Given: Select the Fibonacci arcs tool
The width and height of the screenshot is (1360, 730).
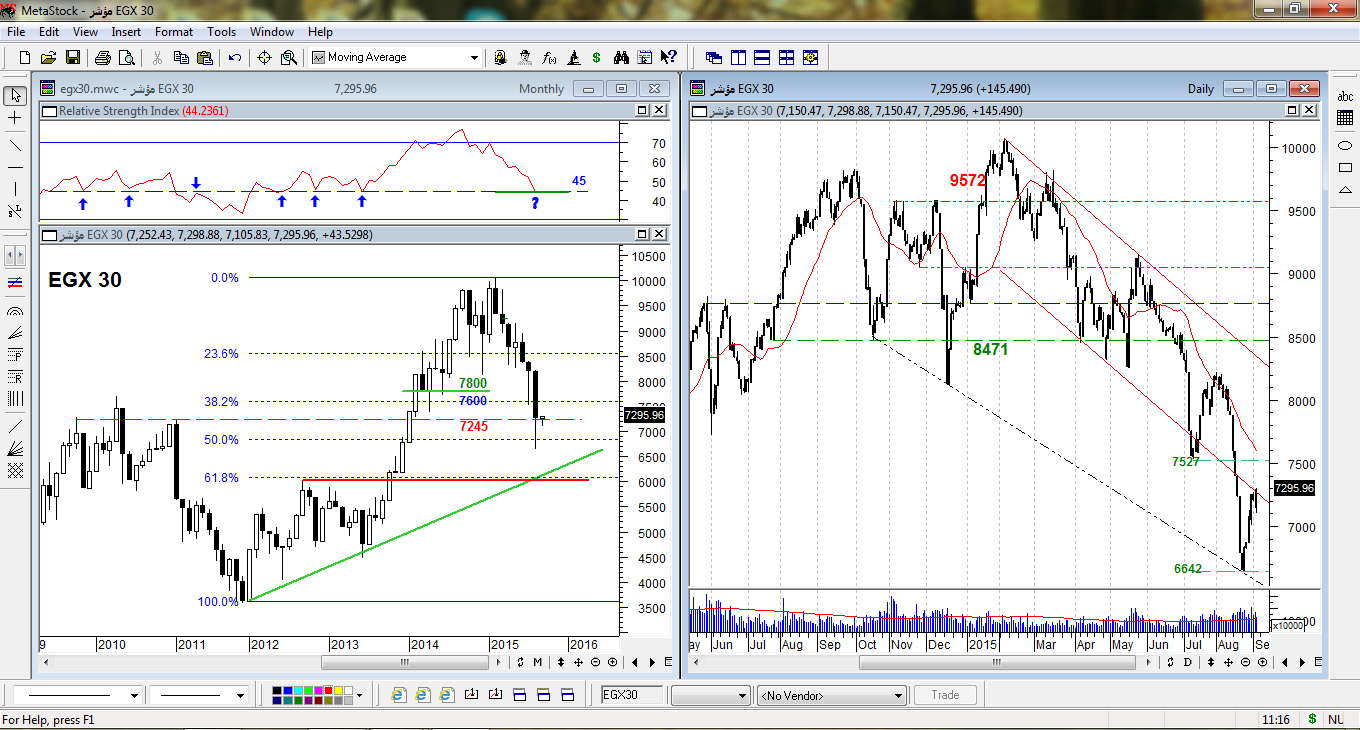Looking at the screenshot, I should 15,312.
